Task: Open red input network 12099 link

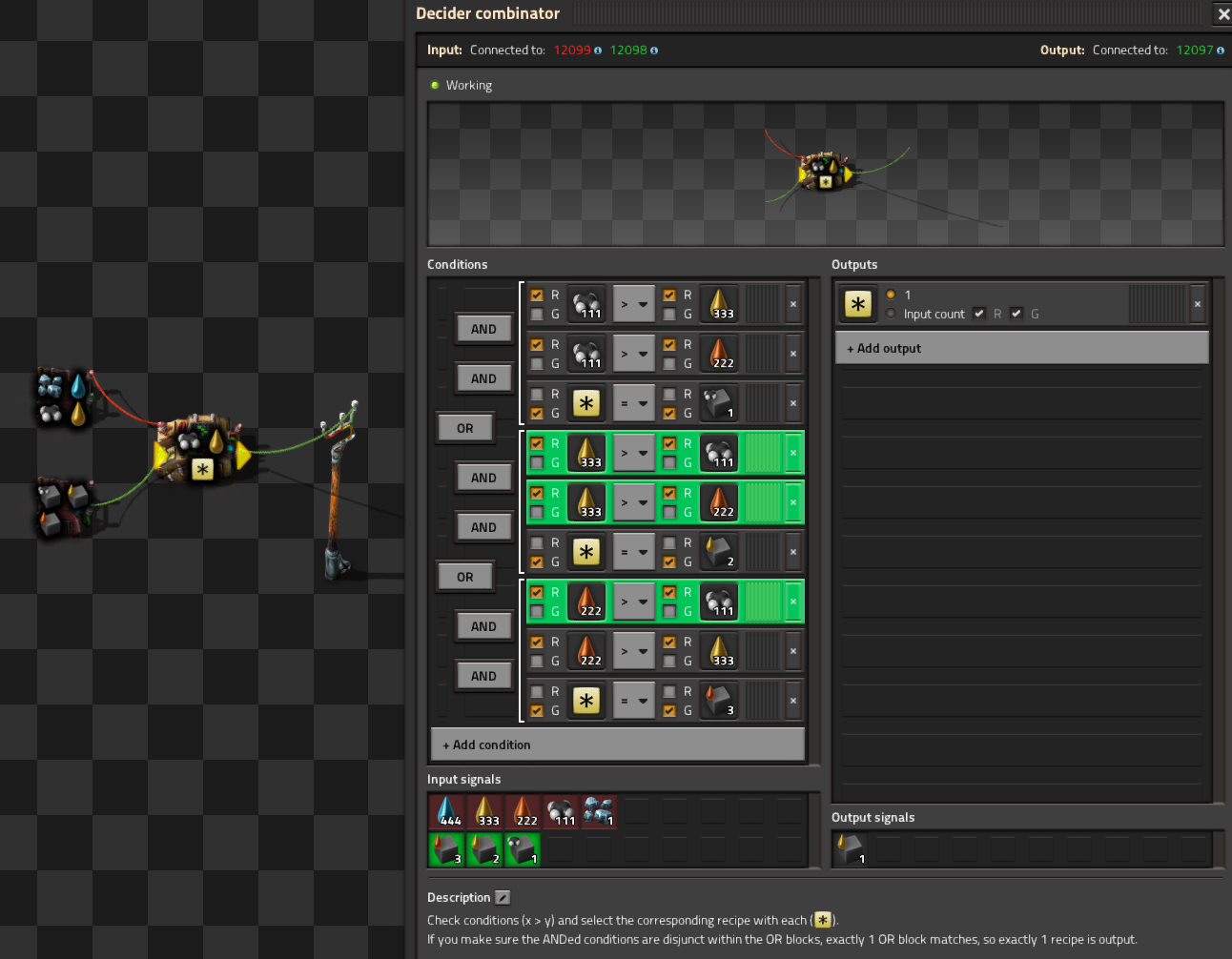Action: [572, 51]
